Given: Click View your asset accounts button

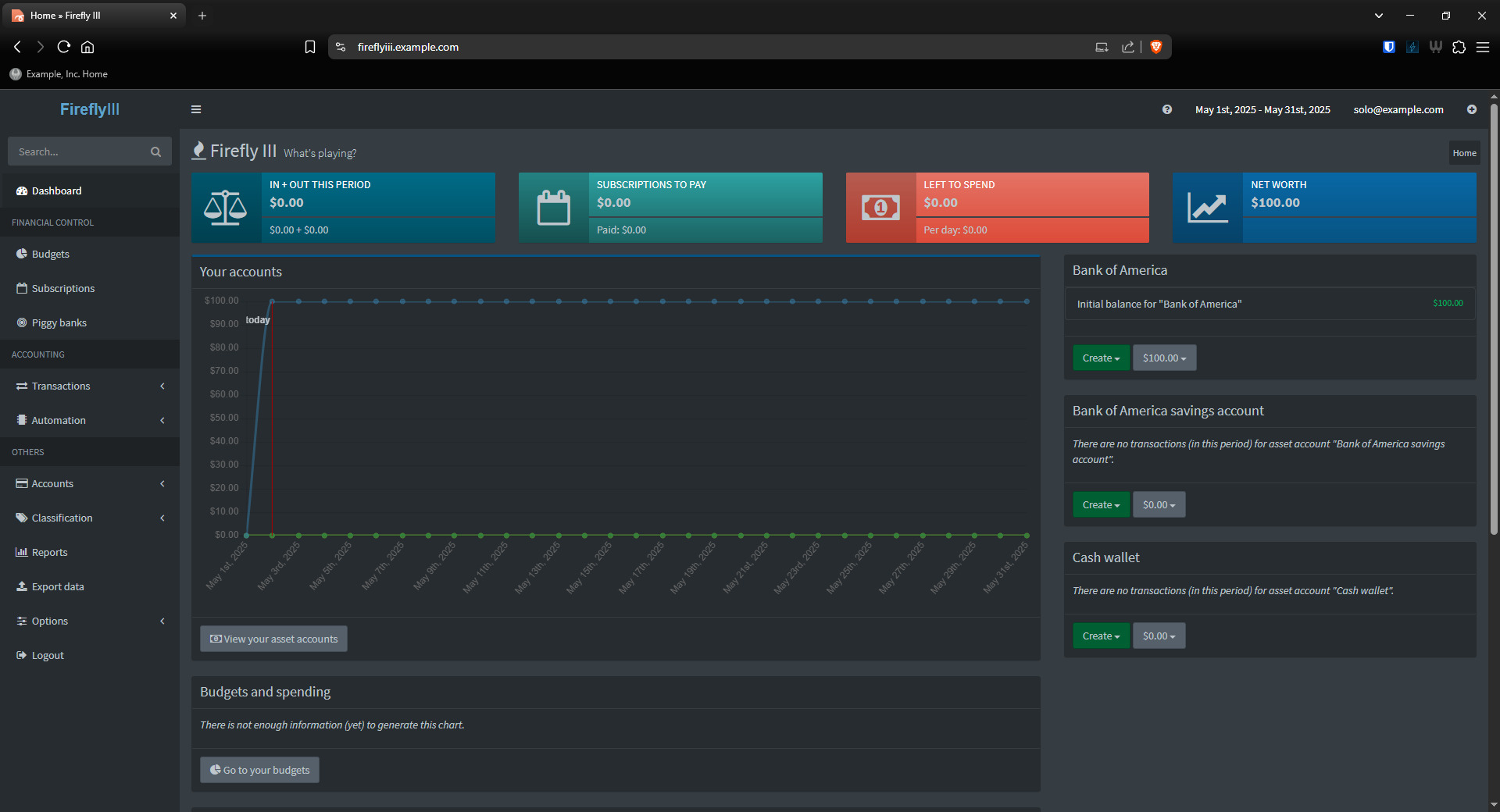Looking at the screenshot, I should click(x=273, y=639).
